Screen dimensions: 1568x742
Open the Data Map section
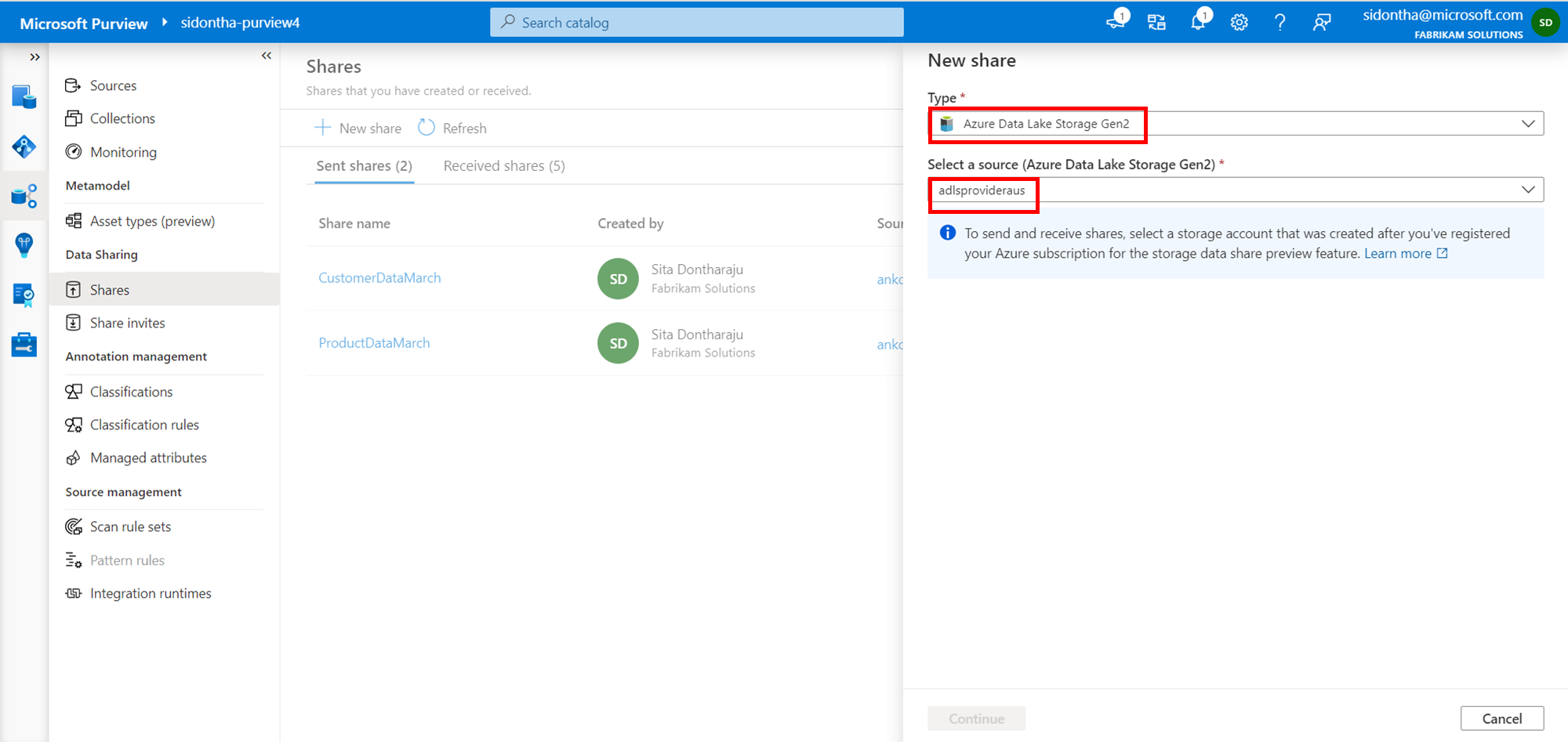pyautogui.click(x=24, y=147)
